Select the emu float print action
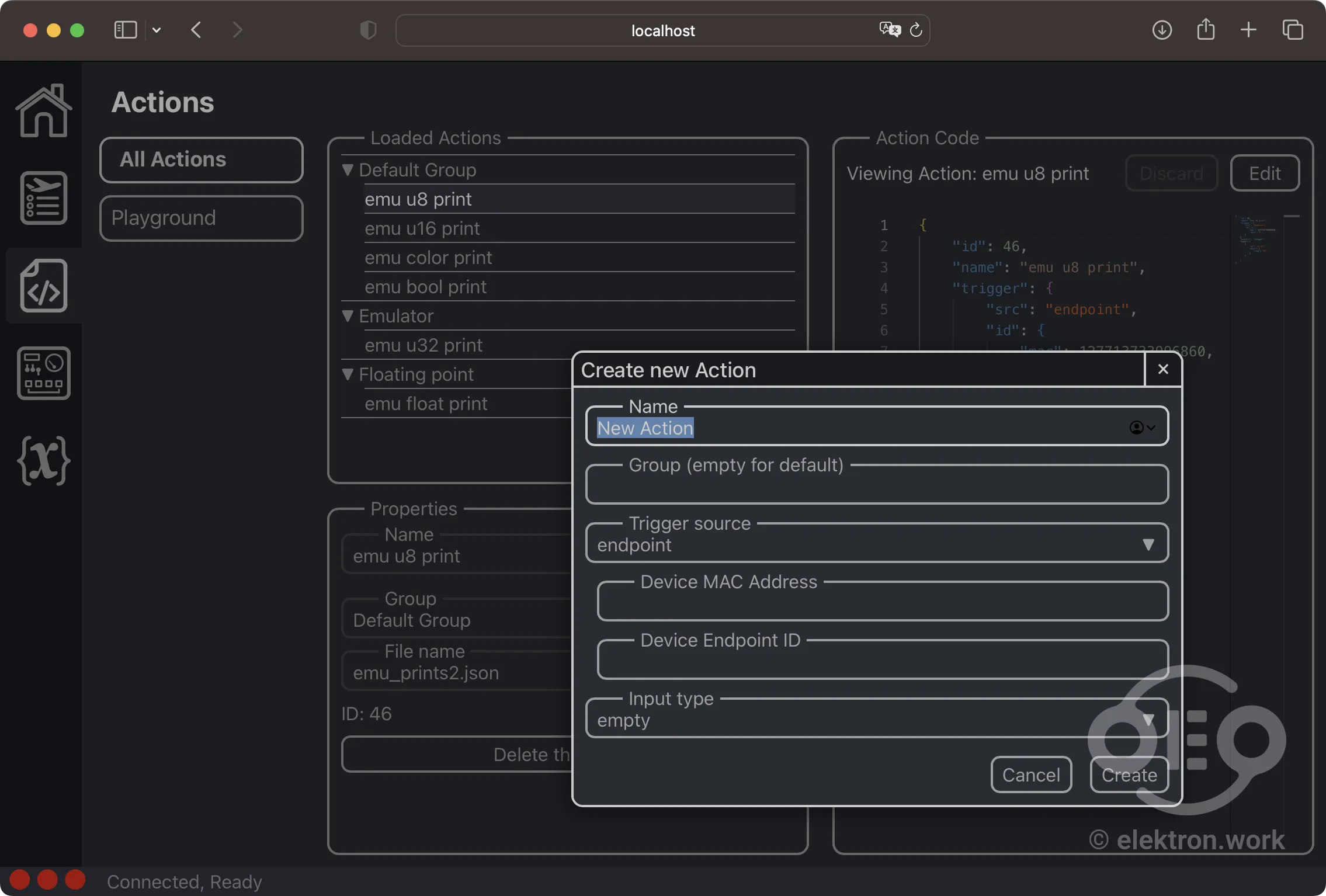1326x896 pixels. click(468, 404)
